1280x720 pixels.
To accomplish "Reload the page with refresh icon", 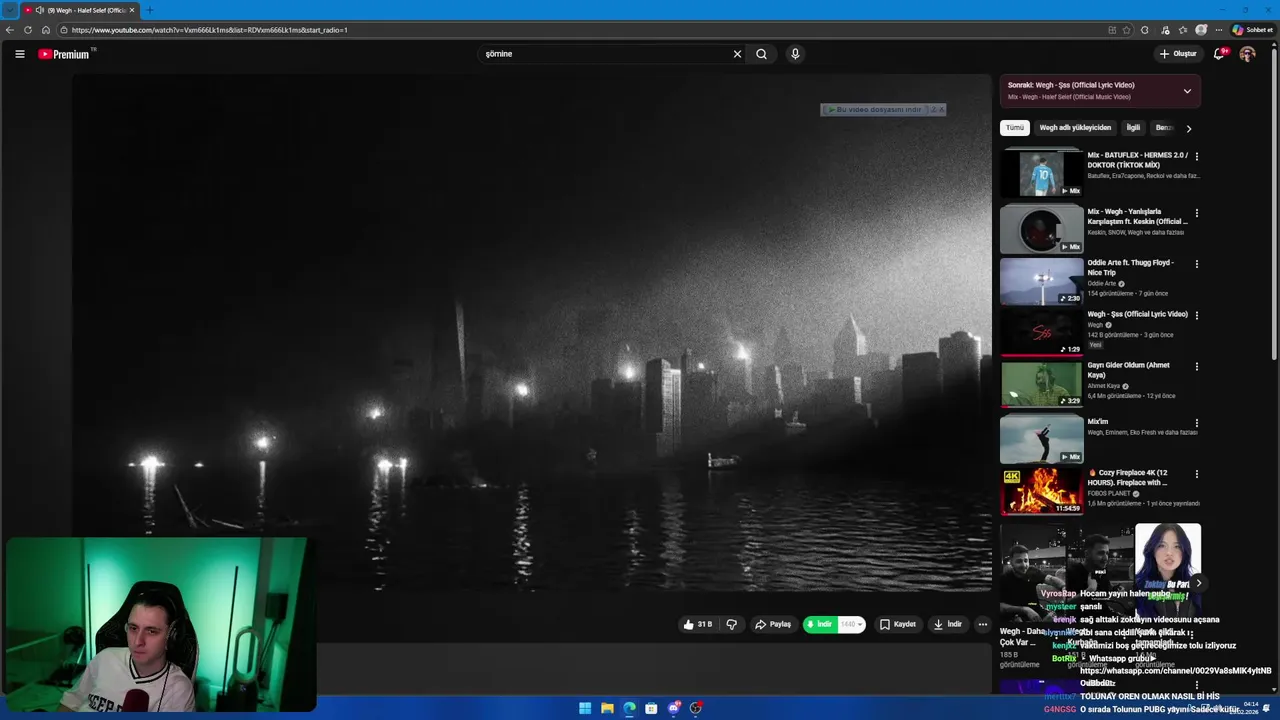I will point(28,30).
